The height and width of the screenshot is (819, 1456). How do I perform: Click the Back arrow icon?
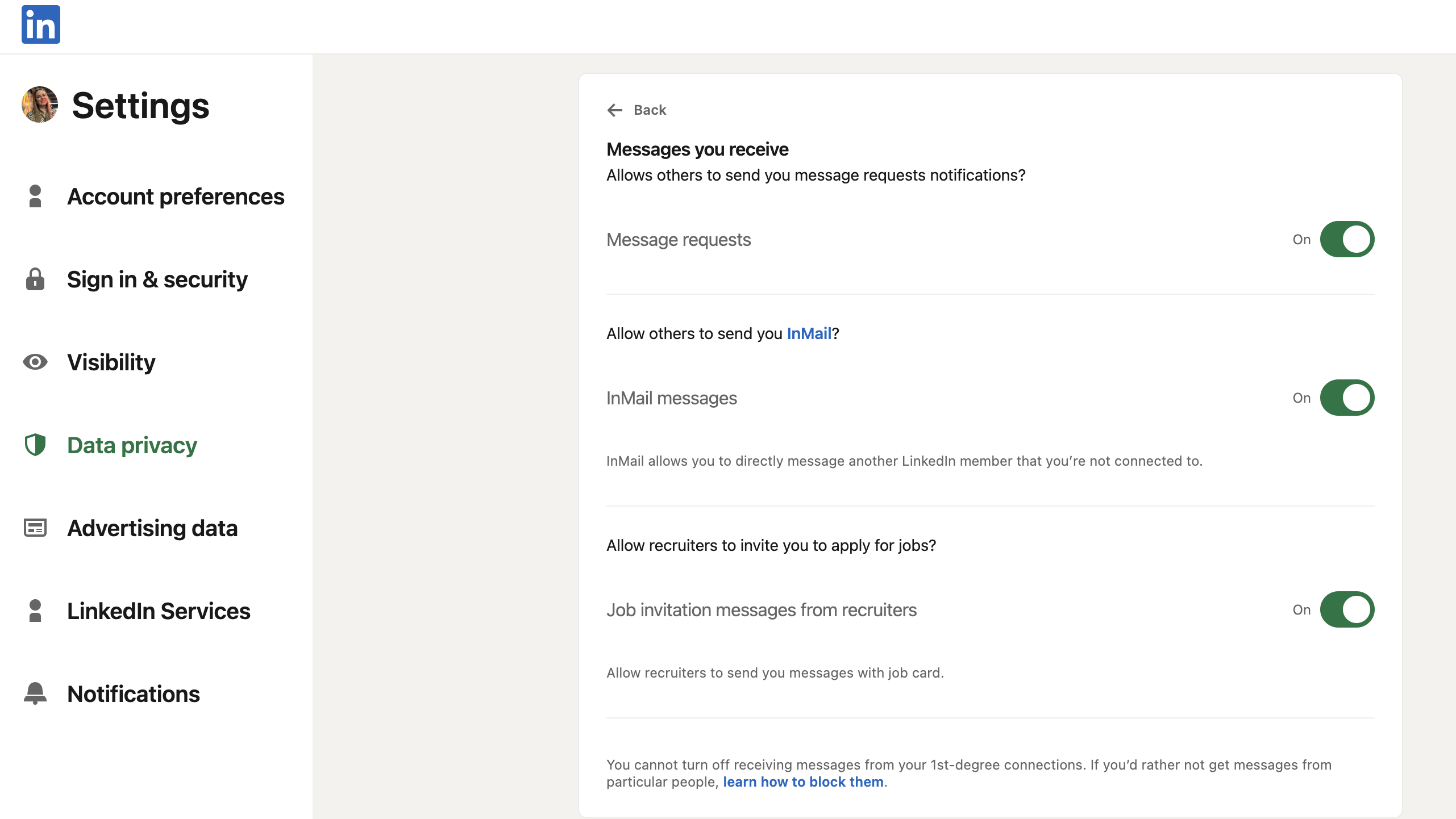pos(615,110)
